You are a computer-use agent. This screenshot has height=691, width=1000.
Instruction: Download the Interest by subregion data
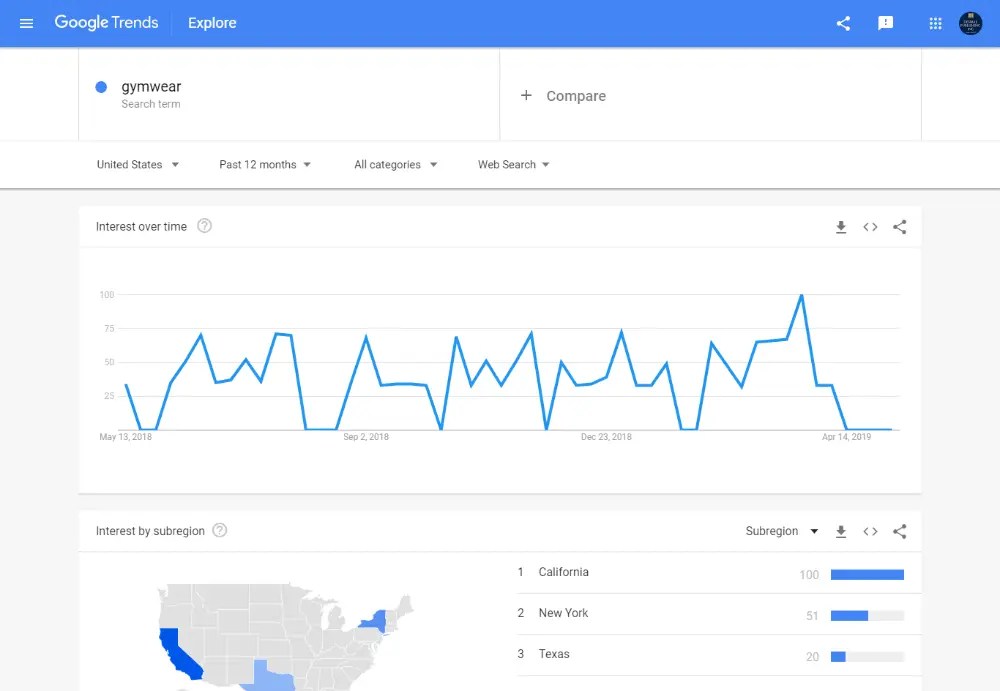coord(841,531)
